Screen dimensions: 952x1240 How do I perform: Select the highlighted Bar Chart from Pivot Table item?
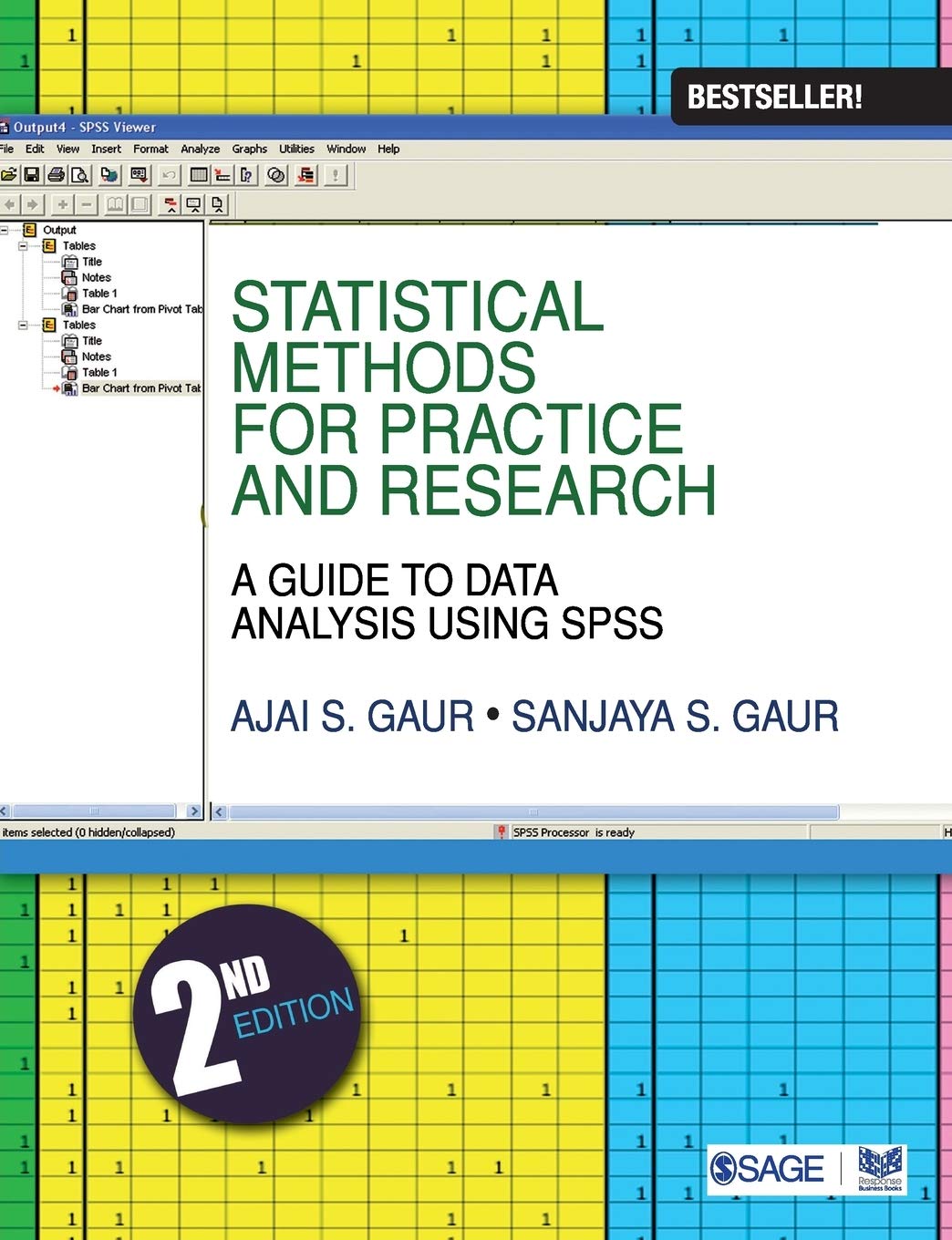coord(140,388)
